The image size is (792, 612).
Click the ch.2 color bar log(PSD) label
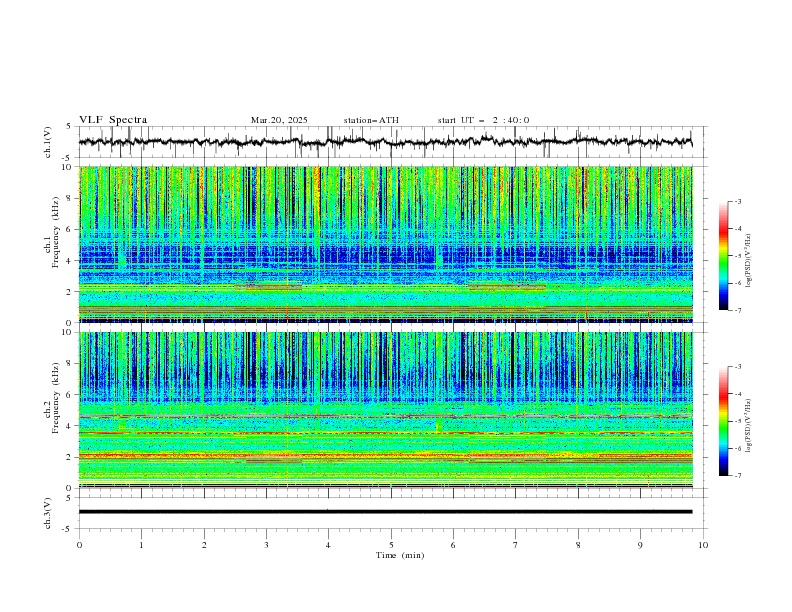(748, 425)
